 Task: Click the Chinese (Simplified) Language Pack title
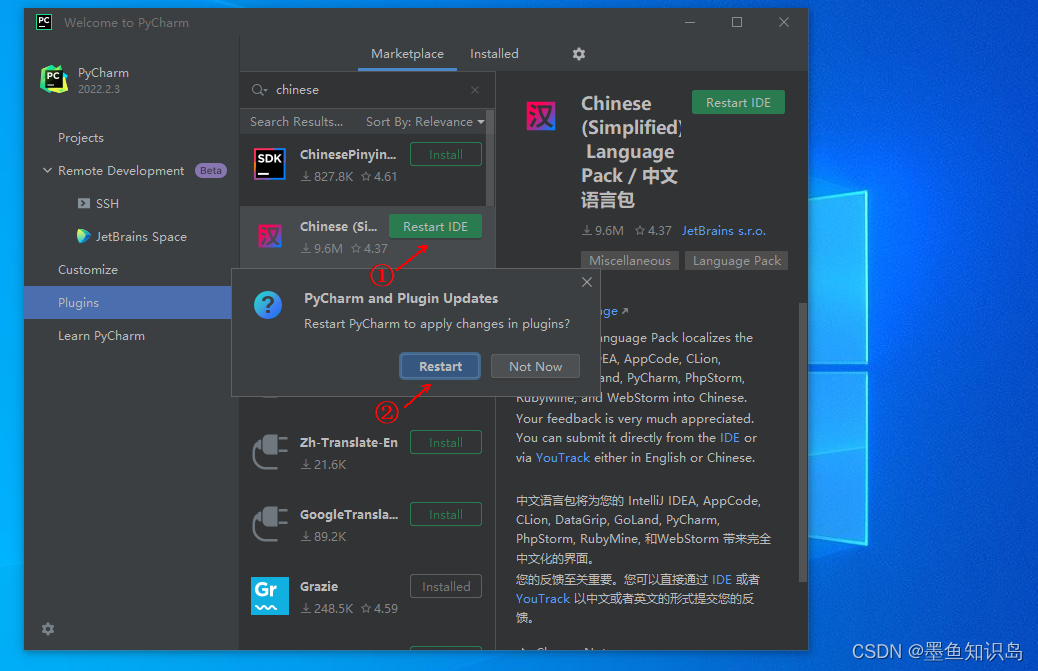630,152
